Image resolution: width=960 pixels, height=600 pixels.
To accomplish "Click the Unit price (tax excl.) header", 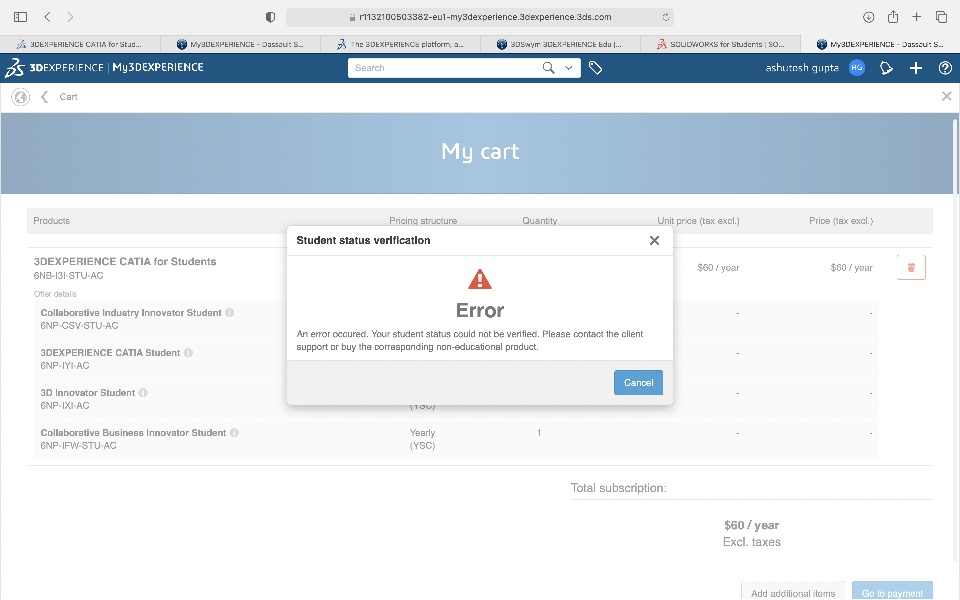I will [x=699, y=220].
